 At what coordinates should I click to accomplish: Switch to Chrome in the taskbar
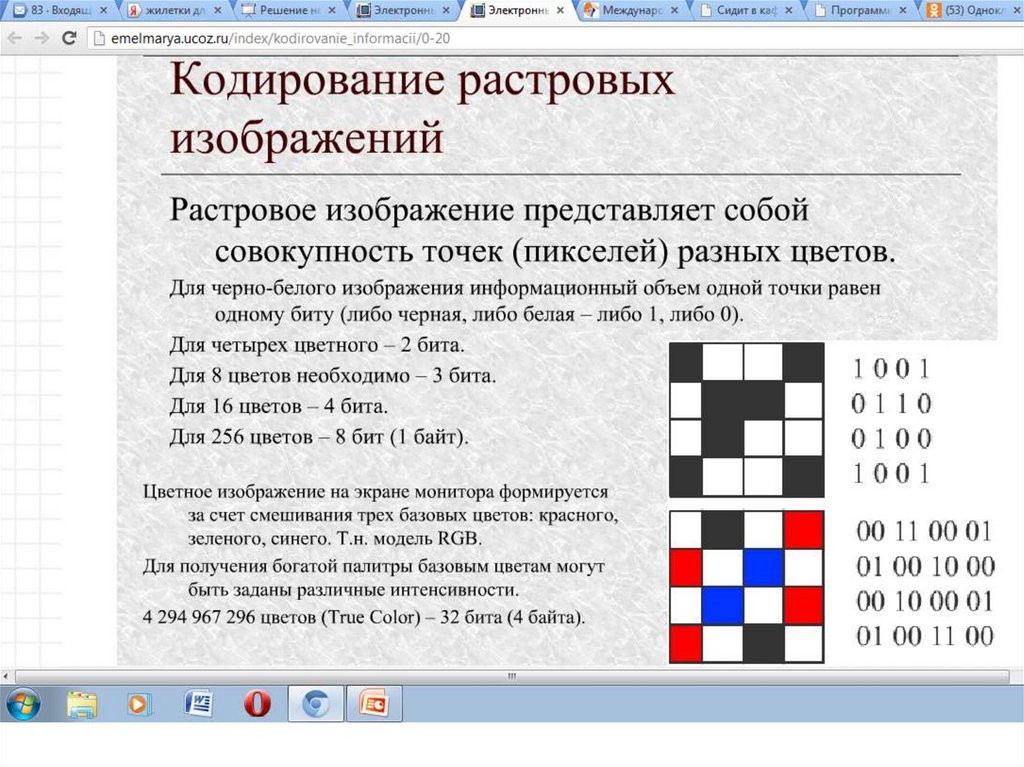coord(315,704)
